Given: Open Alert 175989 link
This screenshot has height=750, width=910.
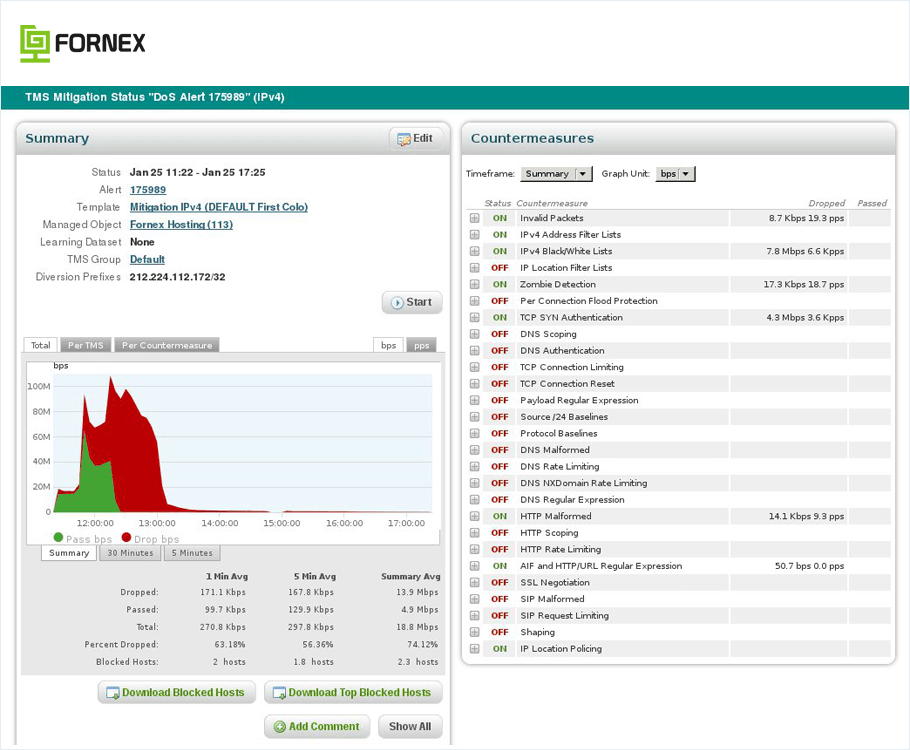Looking at the screenshot, I should point(148,190).
